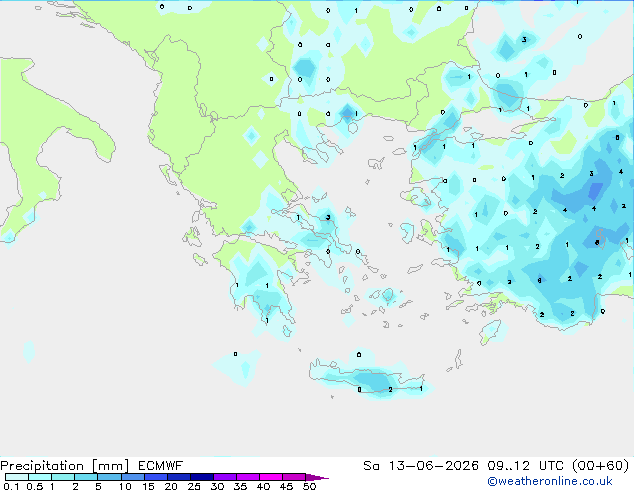Pick the 0.1–0.5 mm legend swatch
Screen dimensions: 634x490
pos(17,477)
